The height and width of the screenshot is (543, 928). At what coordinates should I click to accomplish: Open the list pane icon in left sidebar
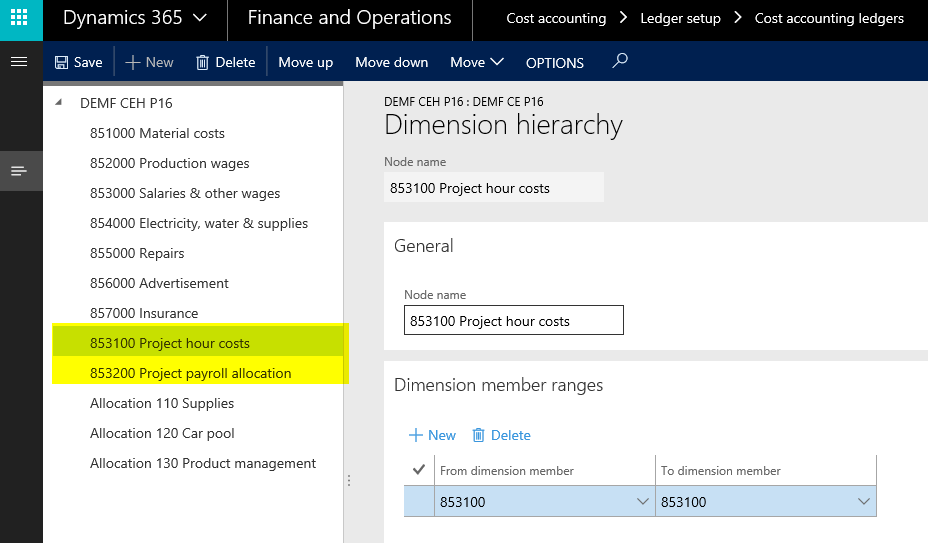coord(19,171)
